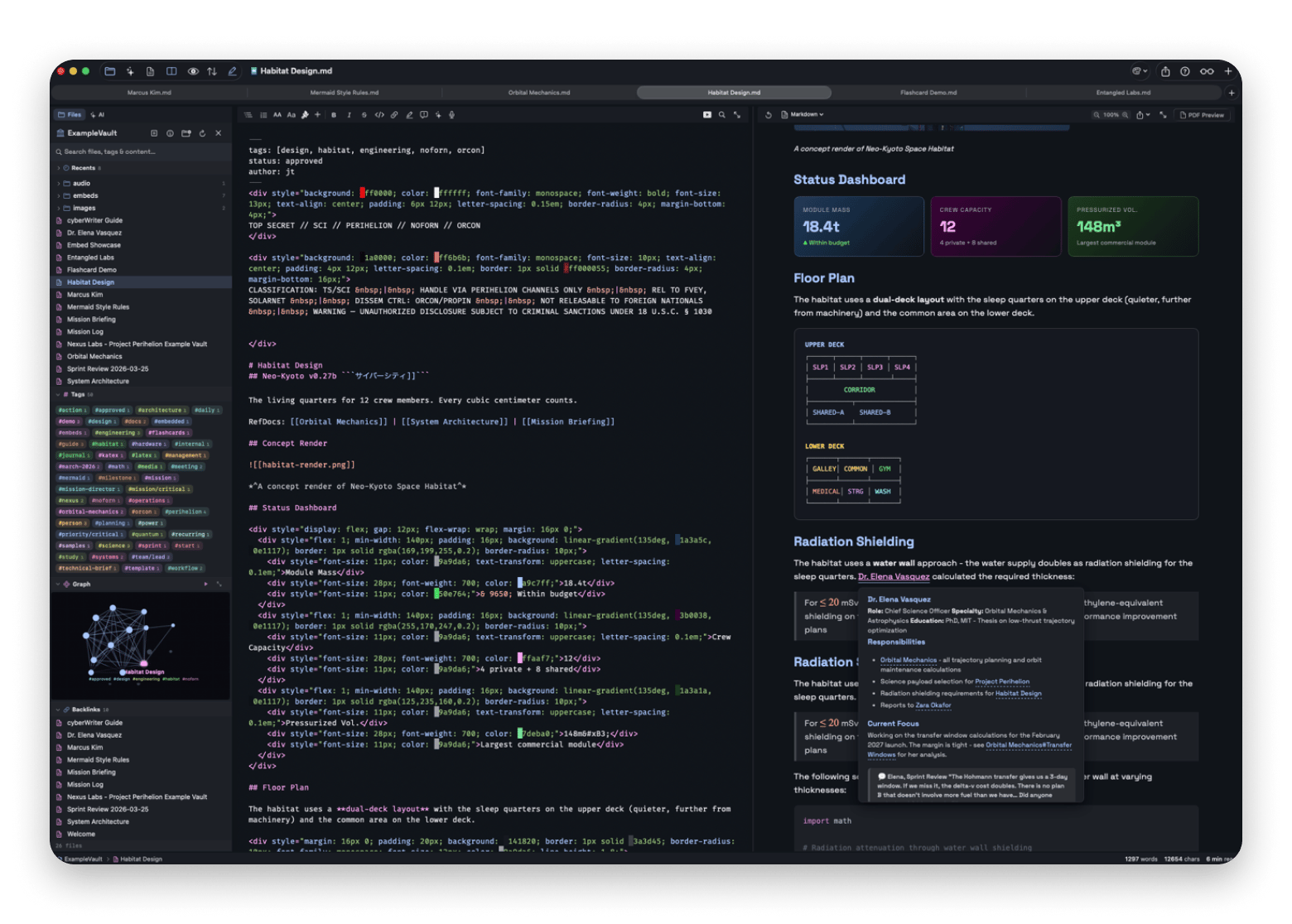Zoom out the preview with the minus magnifier

[1097, 115]
